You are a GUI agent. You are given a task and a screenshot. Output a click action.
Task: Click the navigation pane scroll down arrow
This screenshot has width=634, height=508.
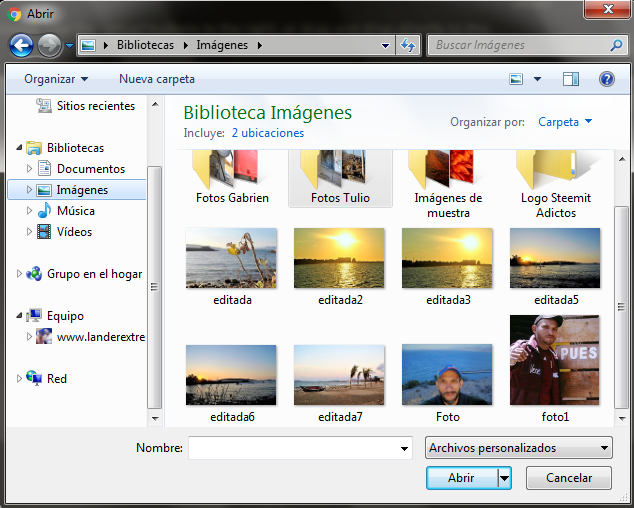pyautogui.click(x=155, y=419)
